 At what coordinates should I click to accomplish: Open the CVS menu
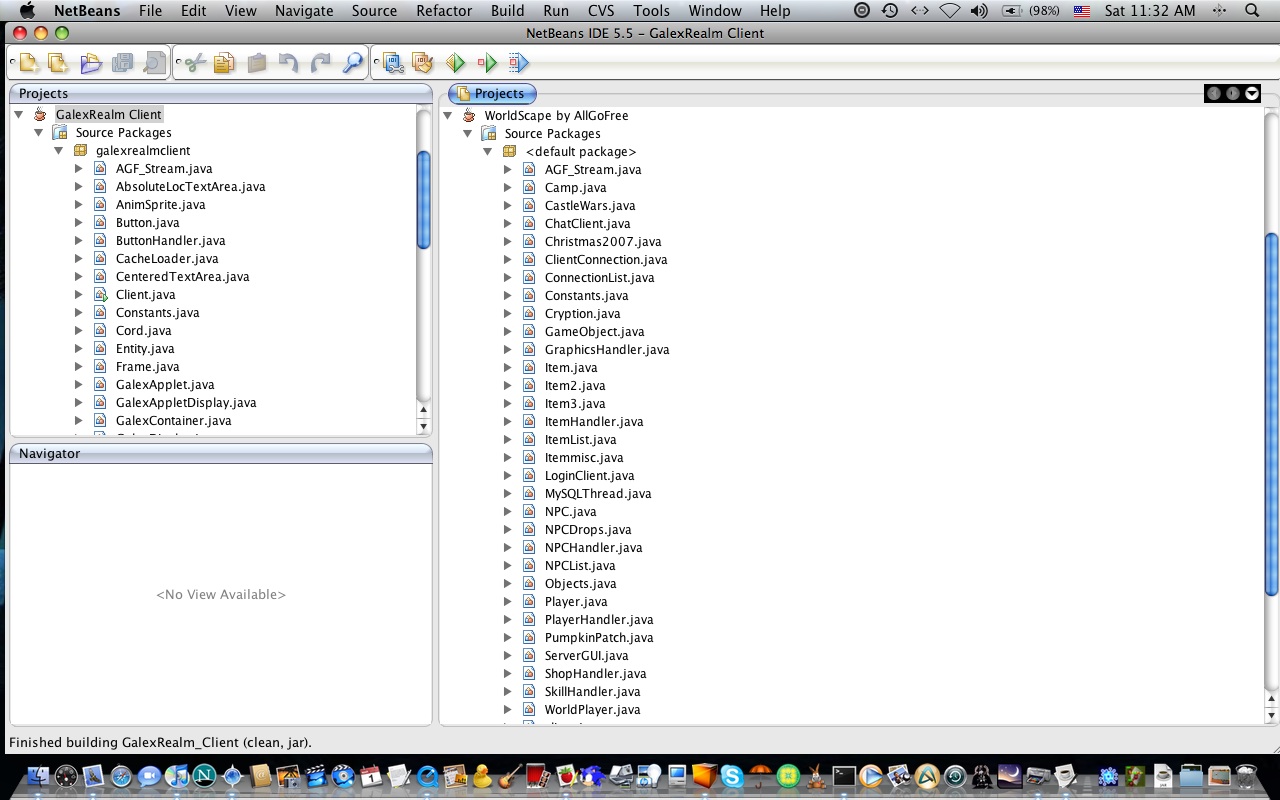point(601,11)
